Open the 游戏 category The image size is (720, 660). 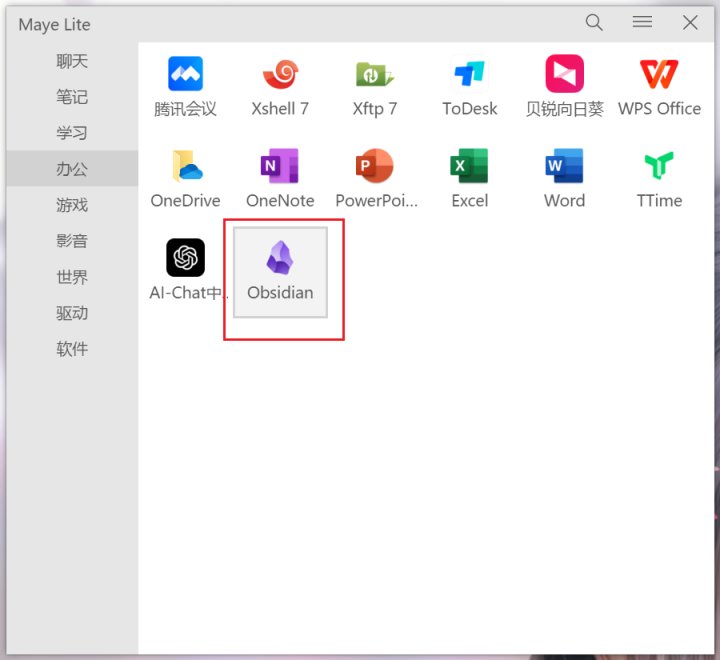[72, 205]
